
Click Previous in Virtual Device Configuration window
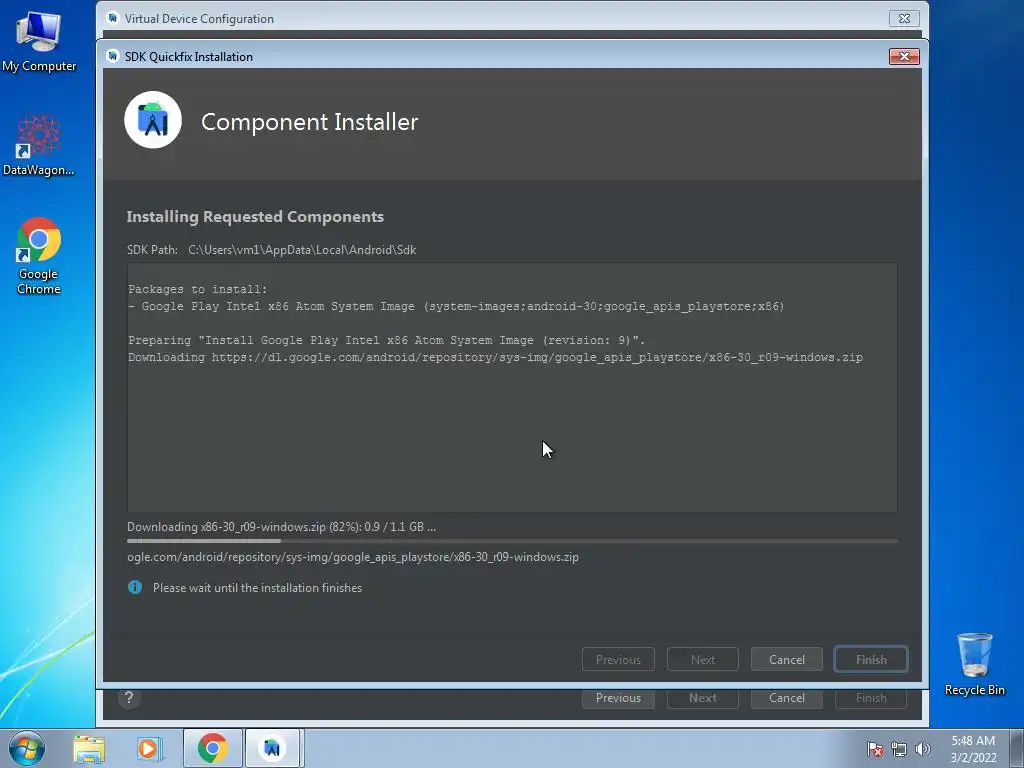(x=618, y=697)
